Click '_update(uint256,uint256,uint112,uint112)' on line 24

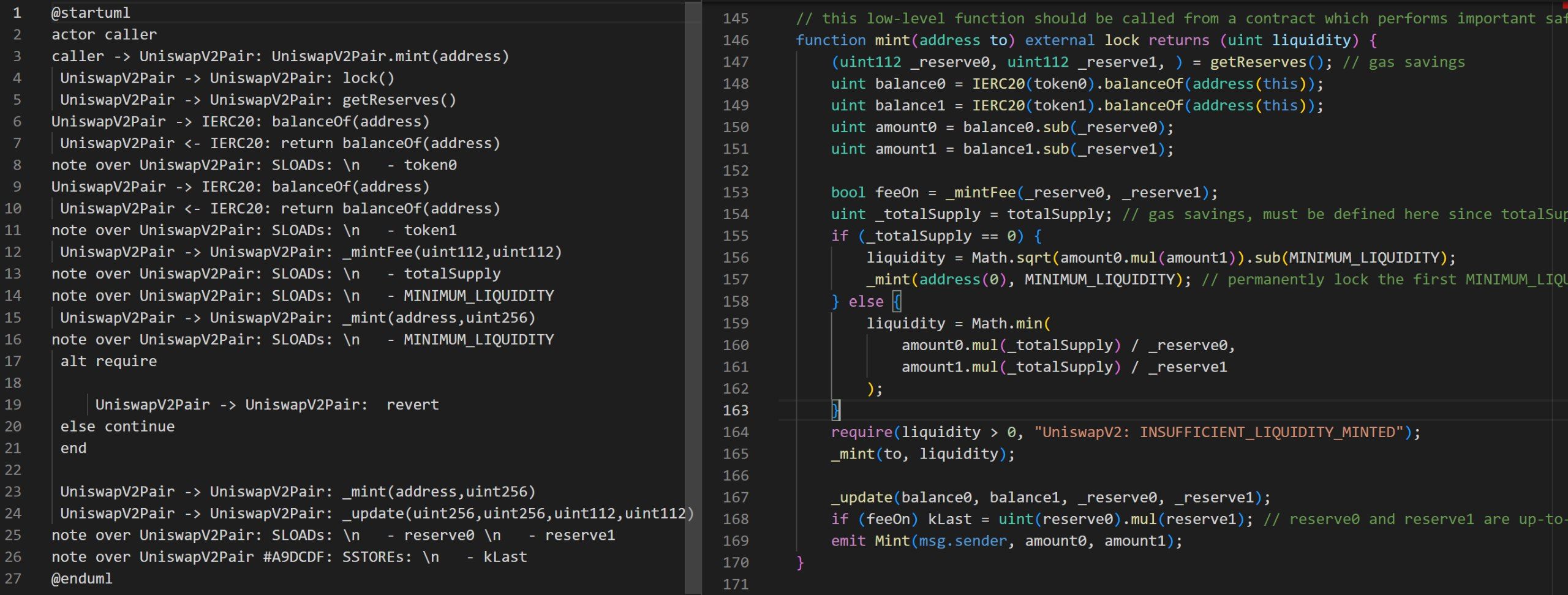click(518, 514)
